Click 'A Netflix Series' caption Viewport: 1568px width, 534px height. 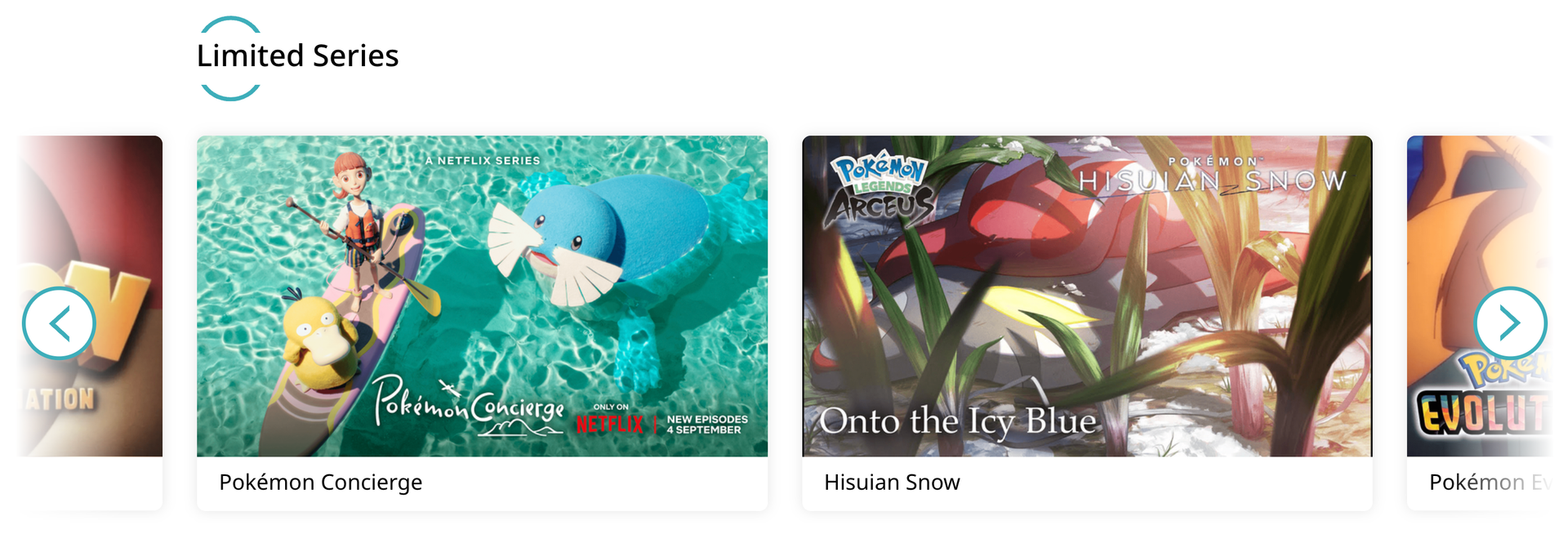pyautogui.click(x=482, y=161)
